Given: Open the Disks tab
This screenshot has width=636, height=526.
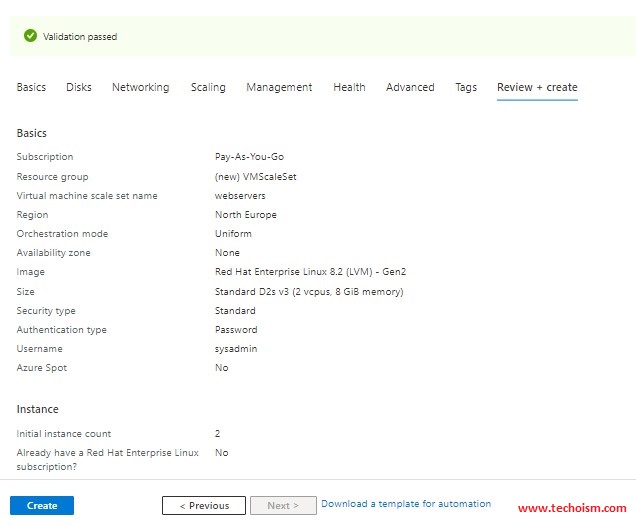Looking at the screenshot, I should [79, 87].
